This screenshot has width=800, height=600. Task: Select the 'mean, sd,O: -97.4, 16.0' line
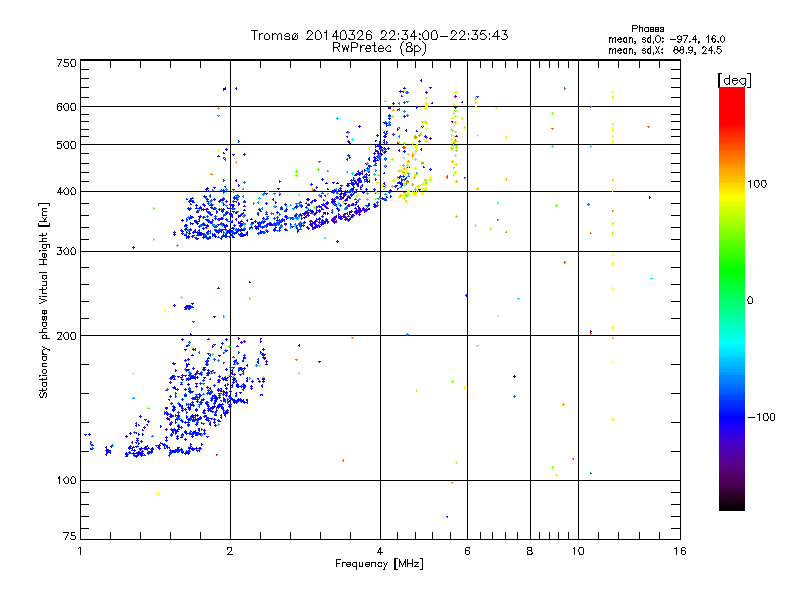666,39
